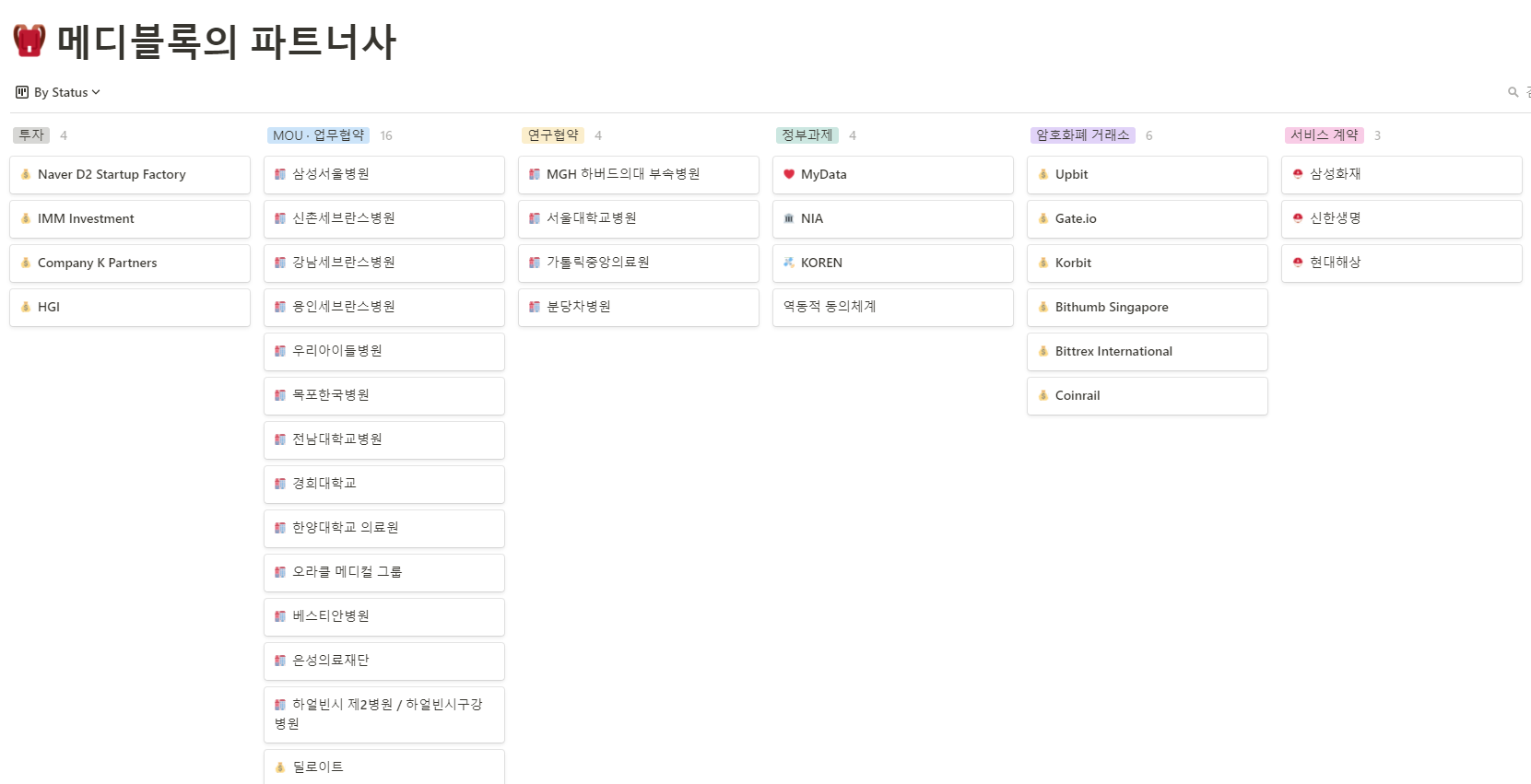The height and width of the screenshot is (784, 1531).
Task: Select the MOU · 업무협약 status label
Action: [x=318, y=135]
